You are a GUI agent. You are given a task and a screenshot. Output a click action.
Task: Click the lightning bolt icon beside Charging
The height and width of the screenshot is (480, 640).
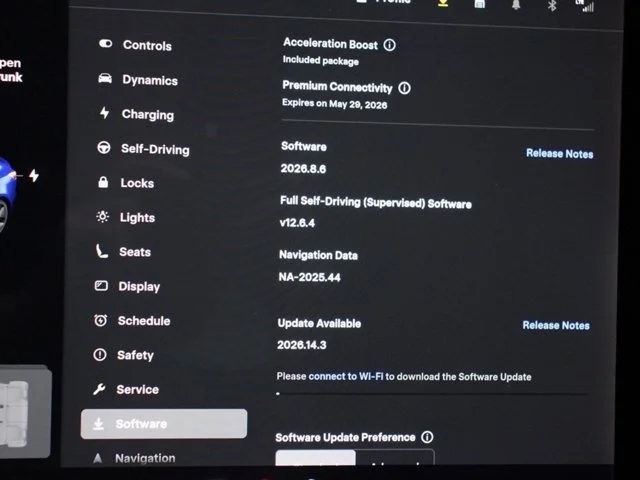104,113
